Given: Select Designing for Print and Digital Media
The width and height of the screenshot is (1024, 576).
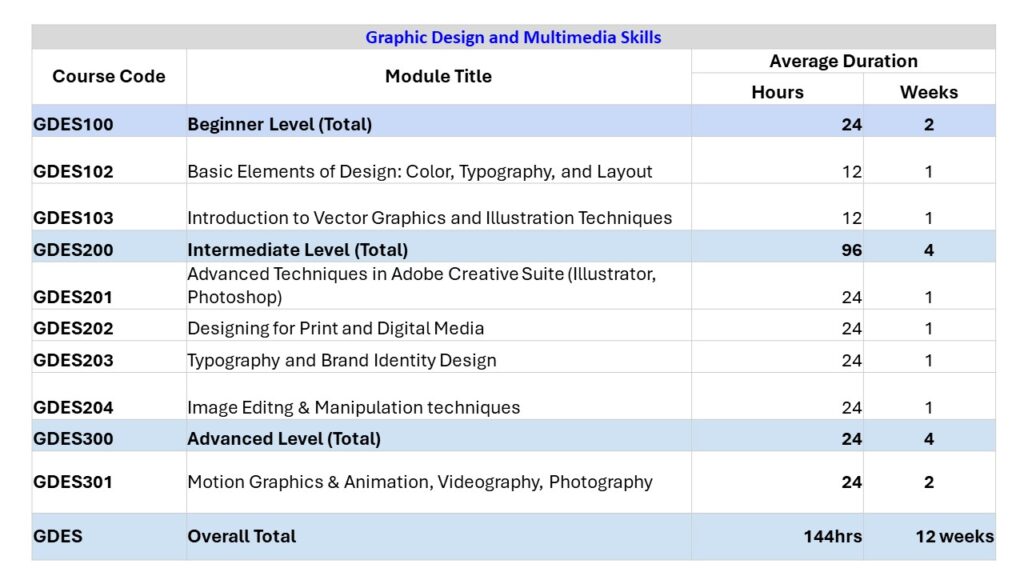Looking at the screenshot, I should 336,328.
